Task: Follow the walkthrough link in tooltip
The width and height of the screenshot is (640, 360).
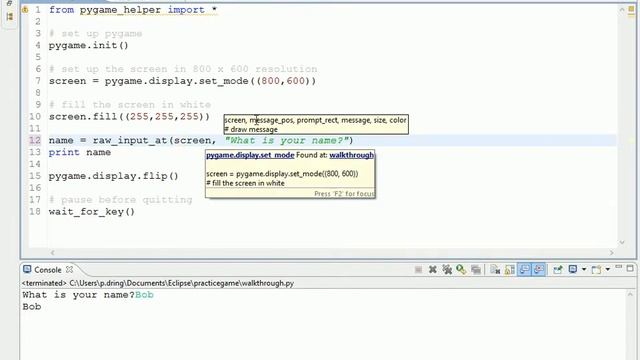Action: pyautogui.click(x=351, y=155)
